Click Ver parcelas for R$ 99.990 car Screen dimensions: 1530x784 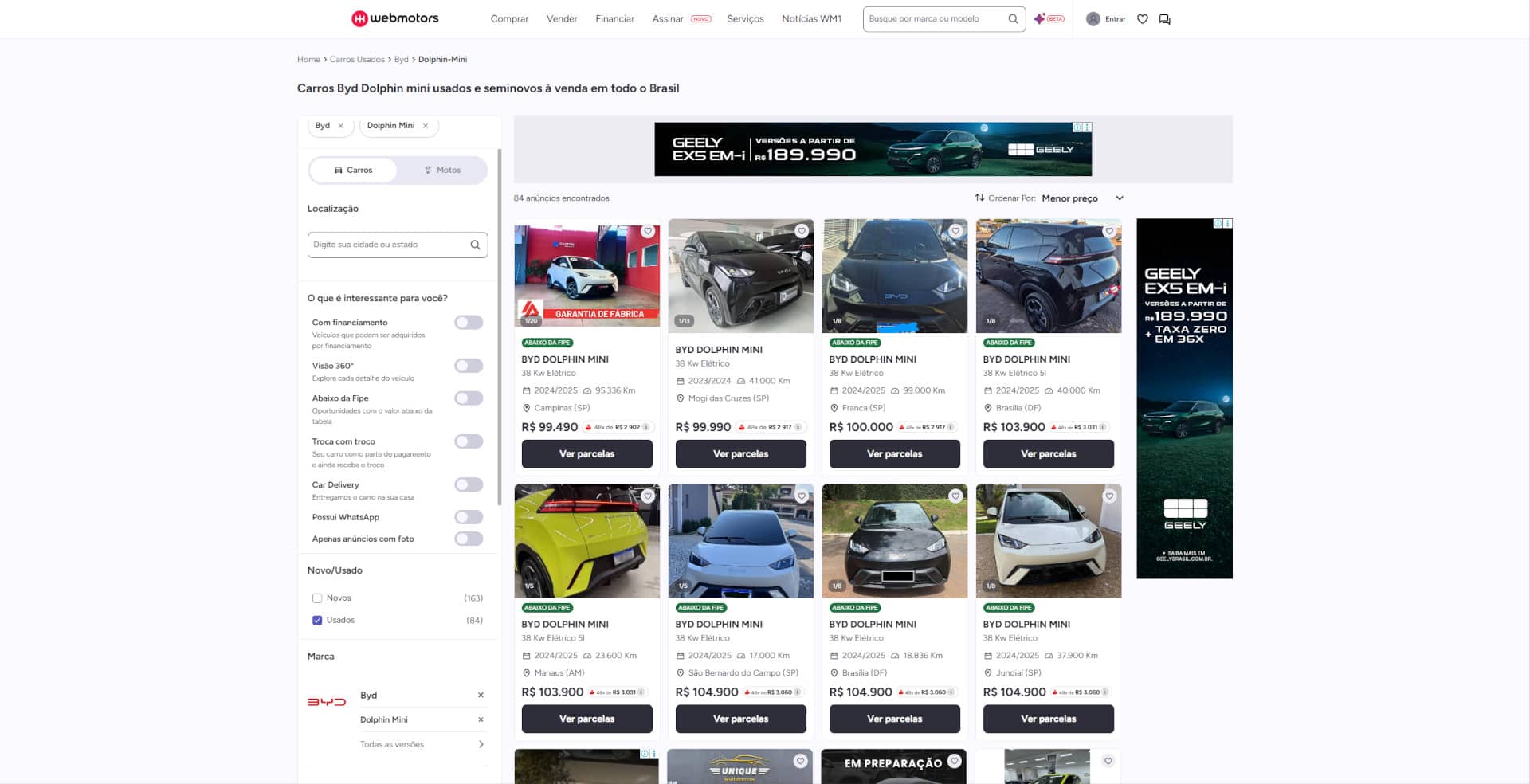740,454
